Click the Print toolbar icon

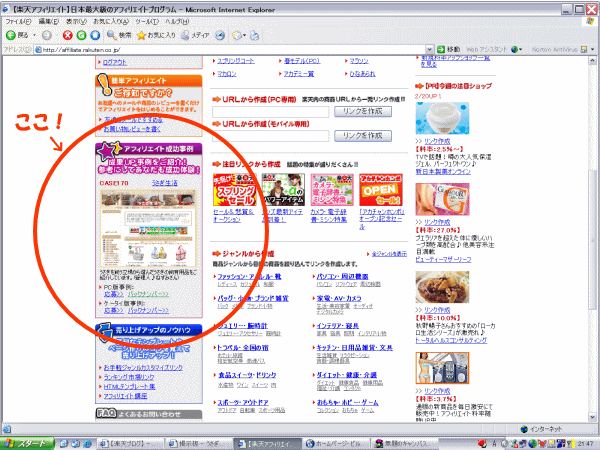click(254, 35)
